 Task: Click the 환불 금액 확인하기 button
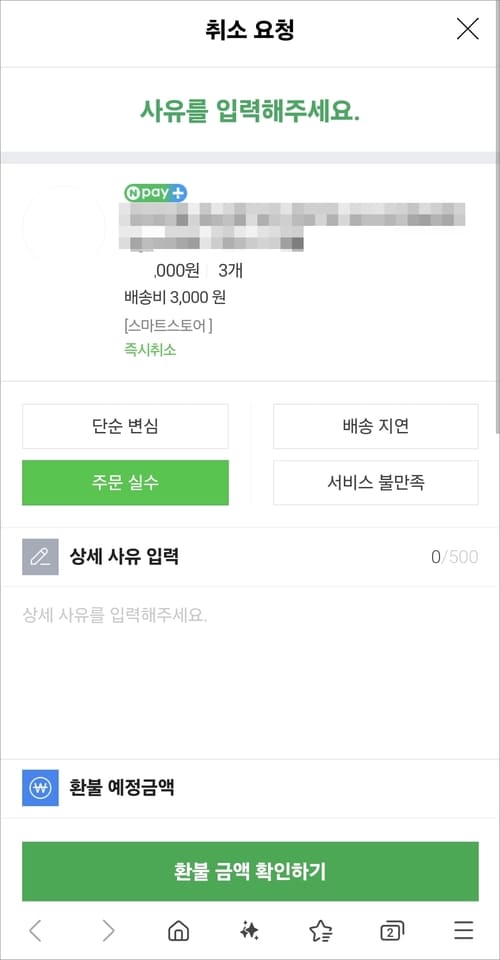(250, 871)
